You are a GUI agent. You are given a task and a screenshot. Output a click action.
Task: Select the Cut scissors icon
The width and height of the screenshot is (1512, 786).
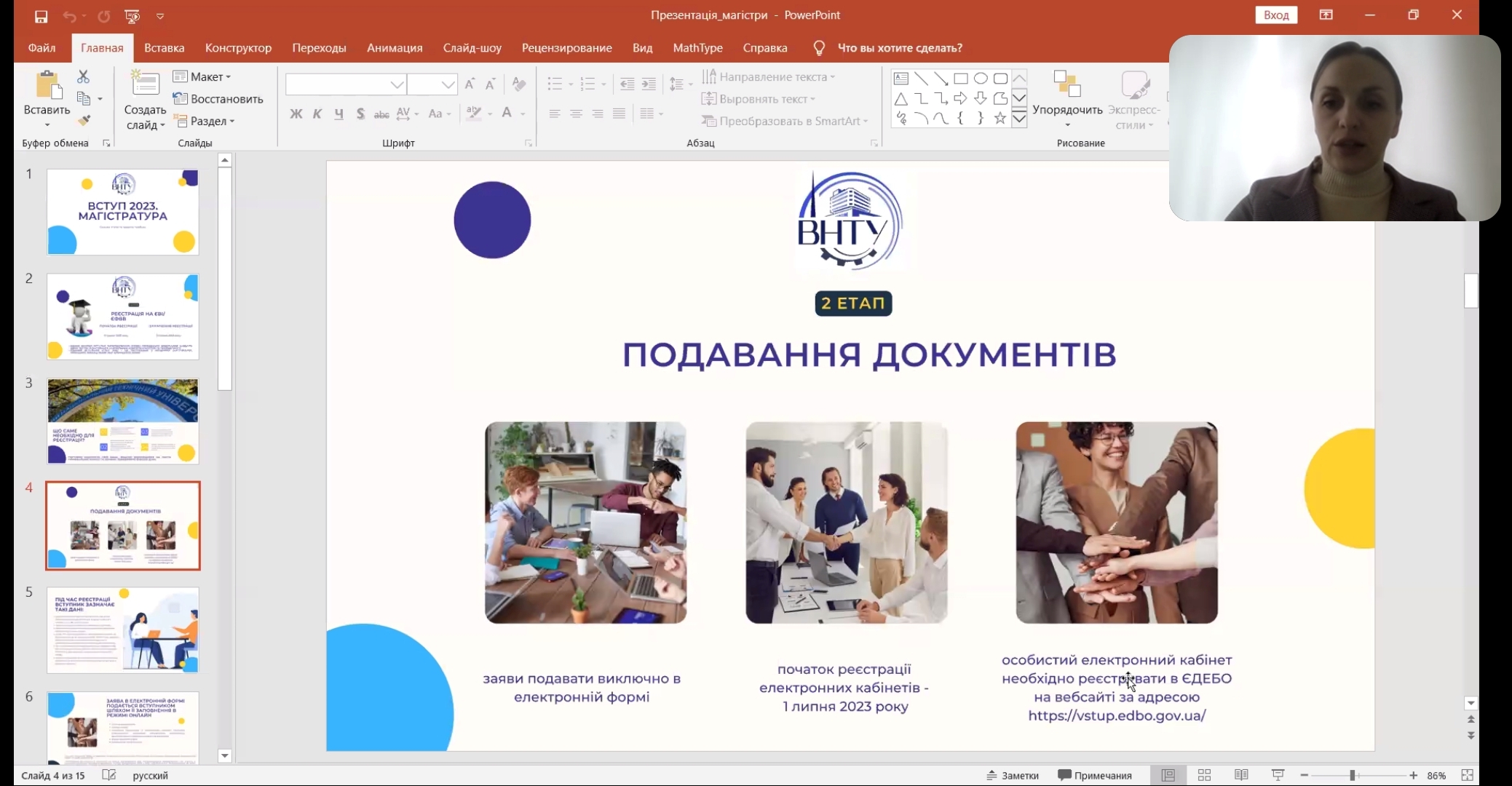pos(83,76)
